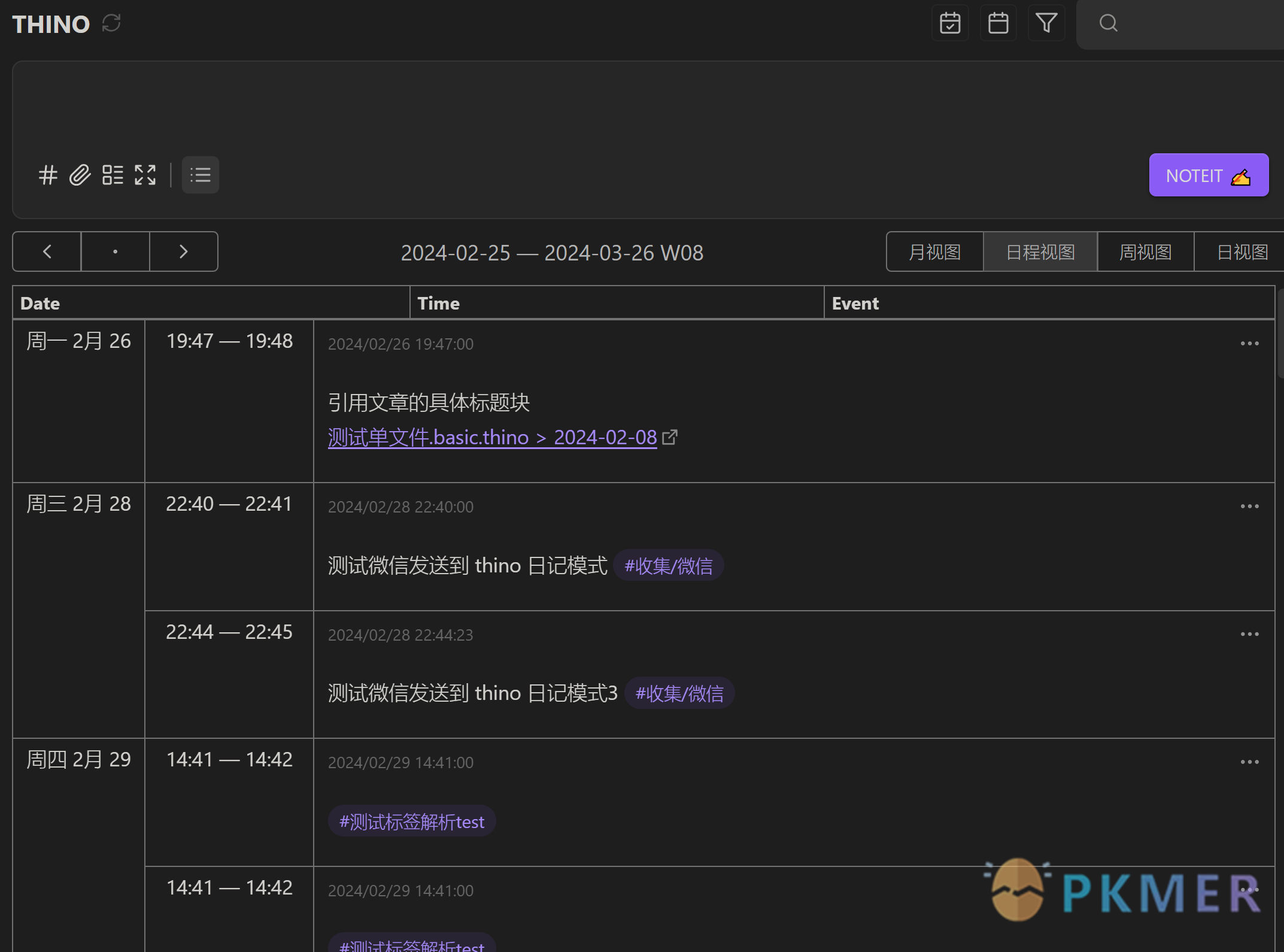
Task: Open more menu for the 19:47:00 memo
Action: pyautogui.click(x=1249, y=344)
